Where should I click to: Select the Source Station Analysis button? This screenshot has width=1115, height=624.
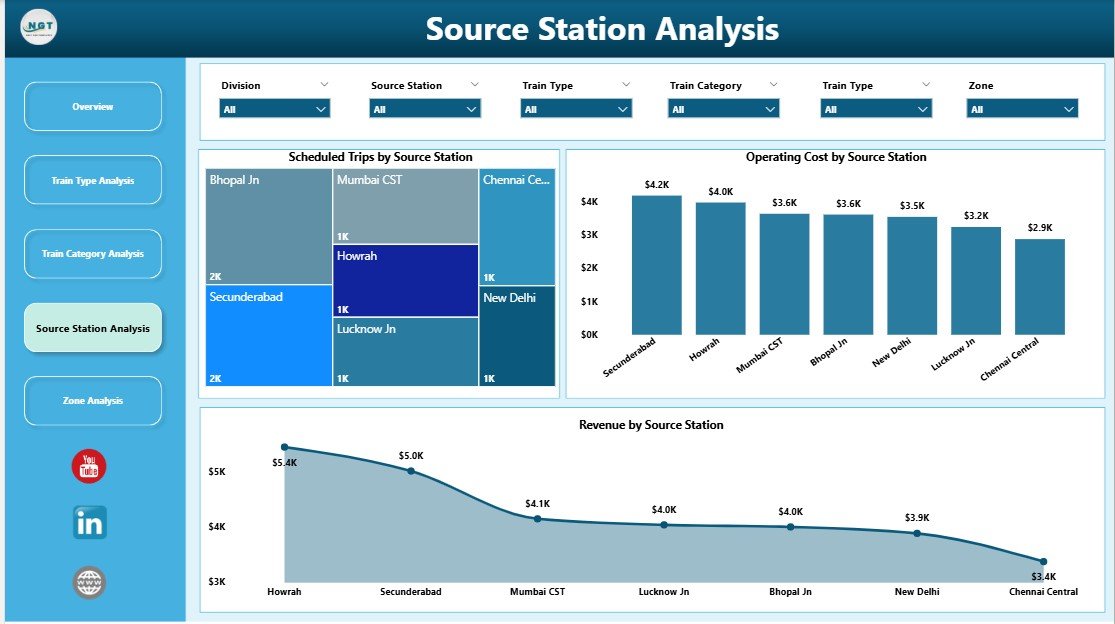coord(93,328)
